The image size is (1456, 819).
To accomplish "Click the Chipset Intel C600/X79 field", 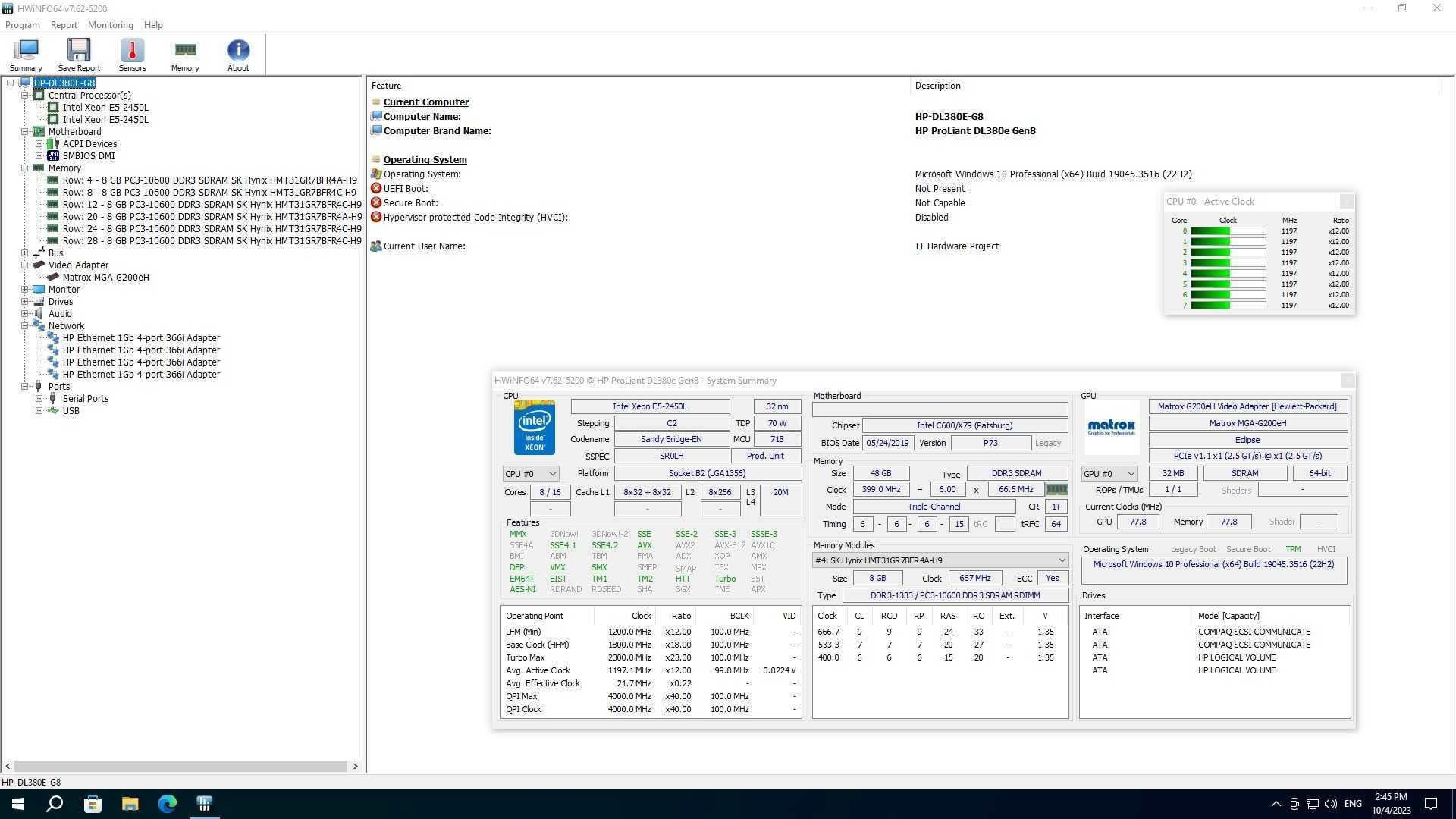I will (x=965, y=426).
